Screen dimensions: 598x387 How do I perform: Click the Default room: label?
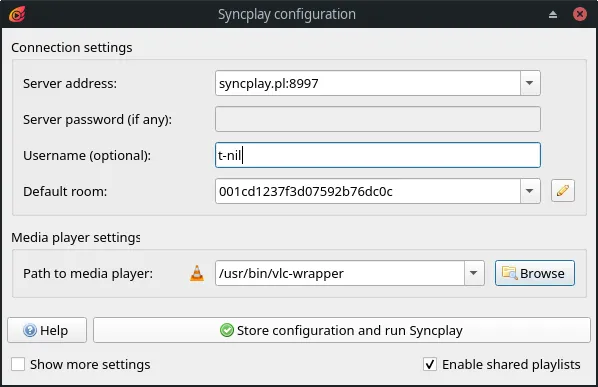65,191
